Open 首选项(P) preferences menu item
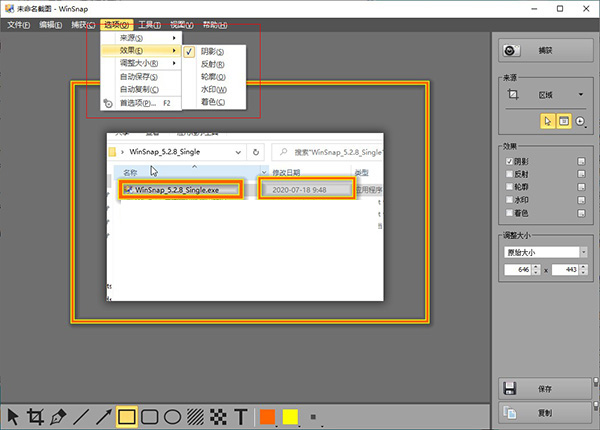600x430 pixels. [x=141, y=103]
